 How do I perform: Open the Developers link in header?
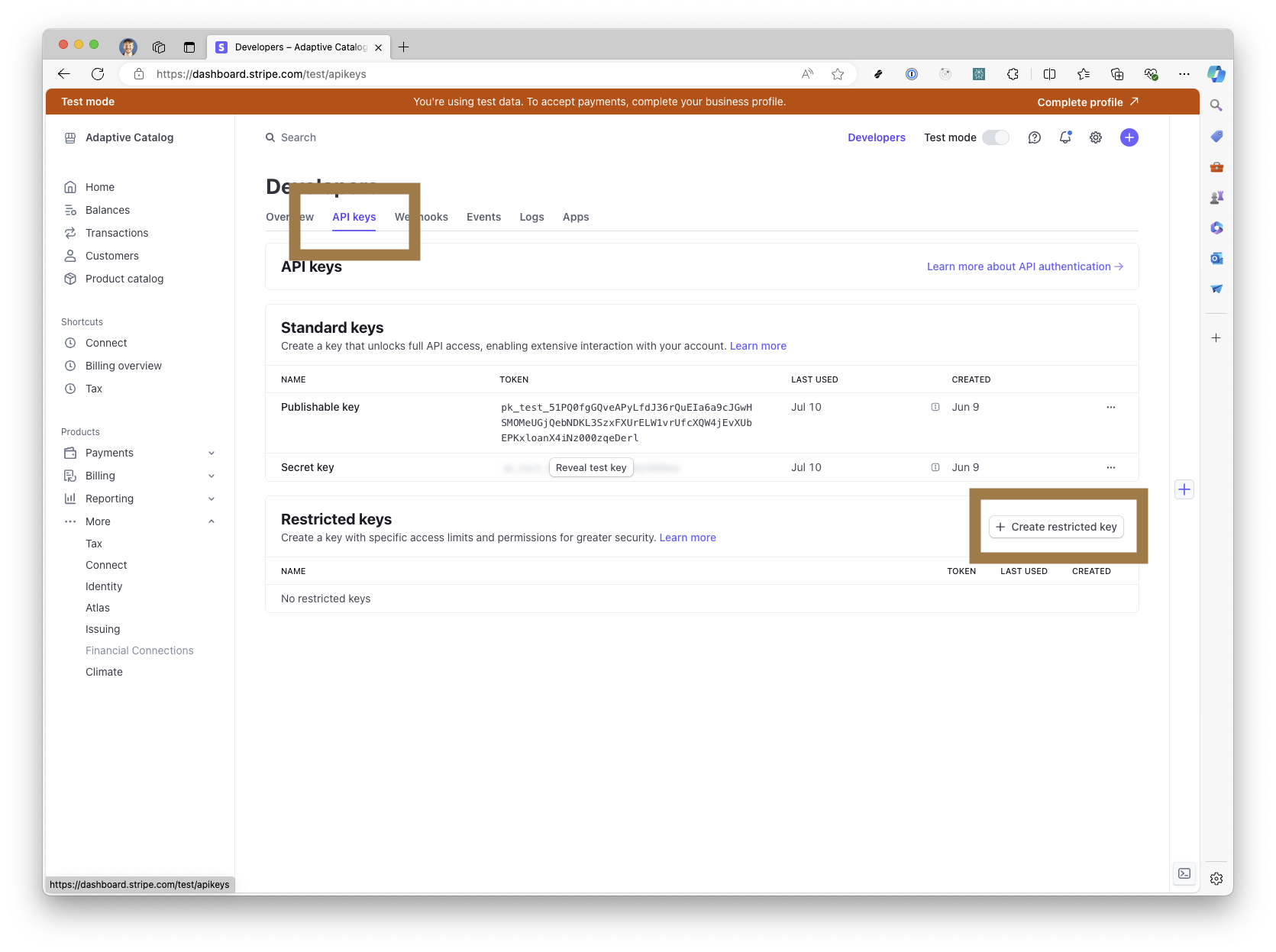[x=877, y=137]
